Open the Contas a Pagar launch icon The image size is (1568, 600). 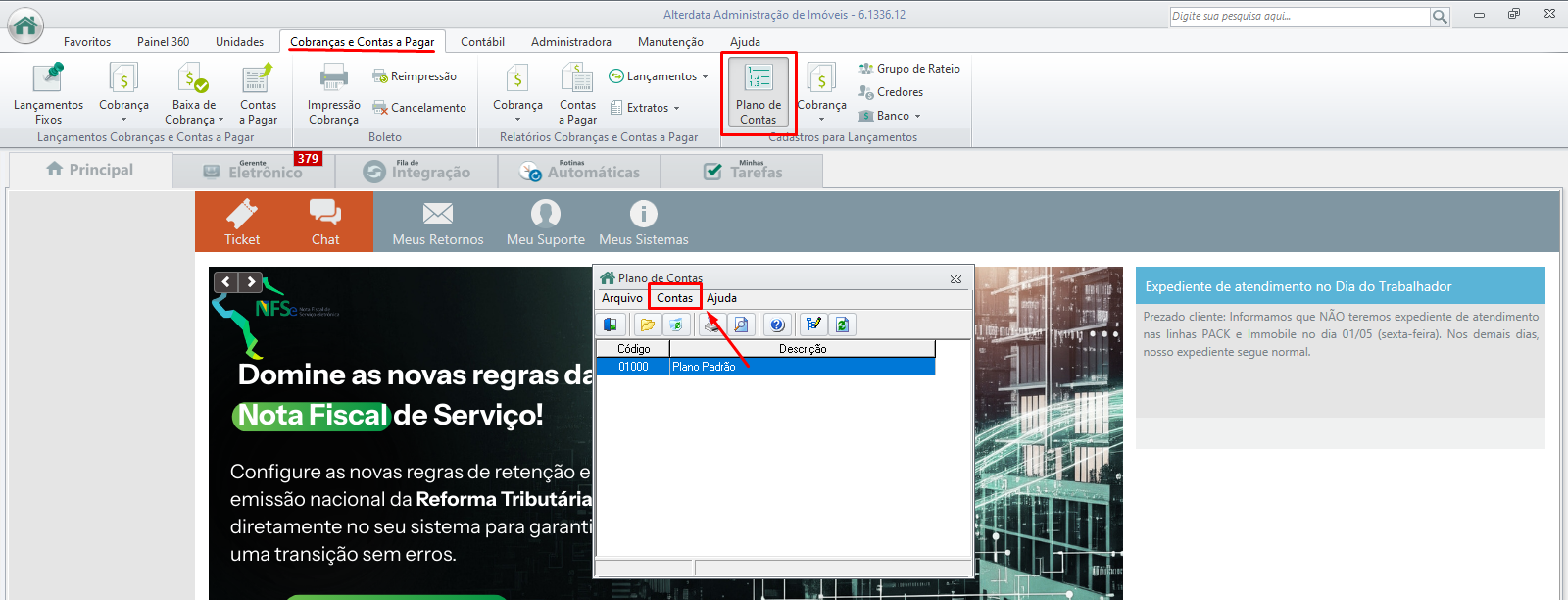click(257, 77)
